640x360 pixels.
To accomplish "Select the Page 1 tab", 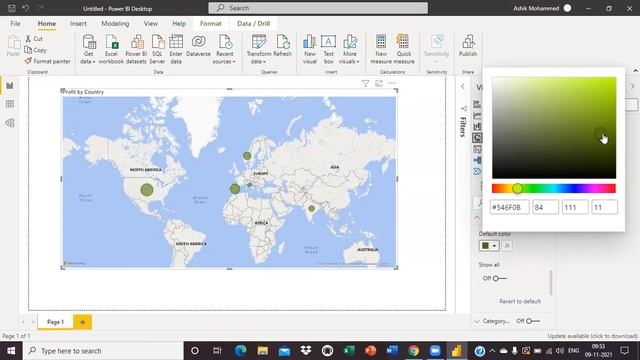I will click(56, 322).
